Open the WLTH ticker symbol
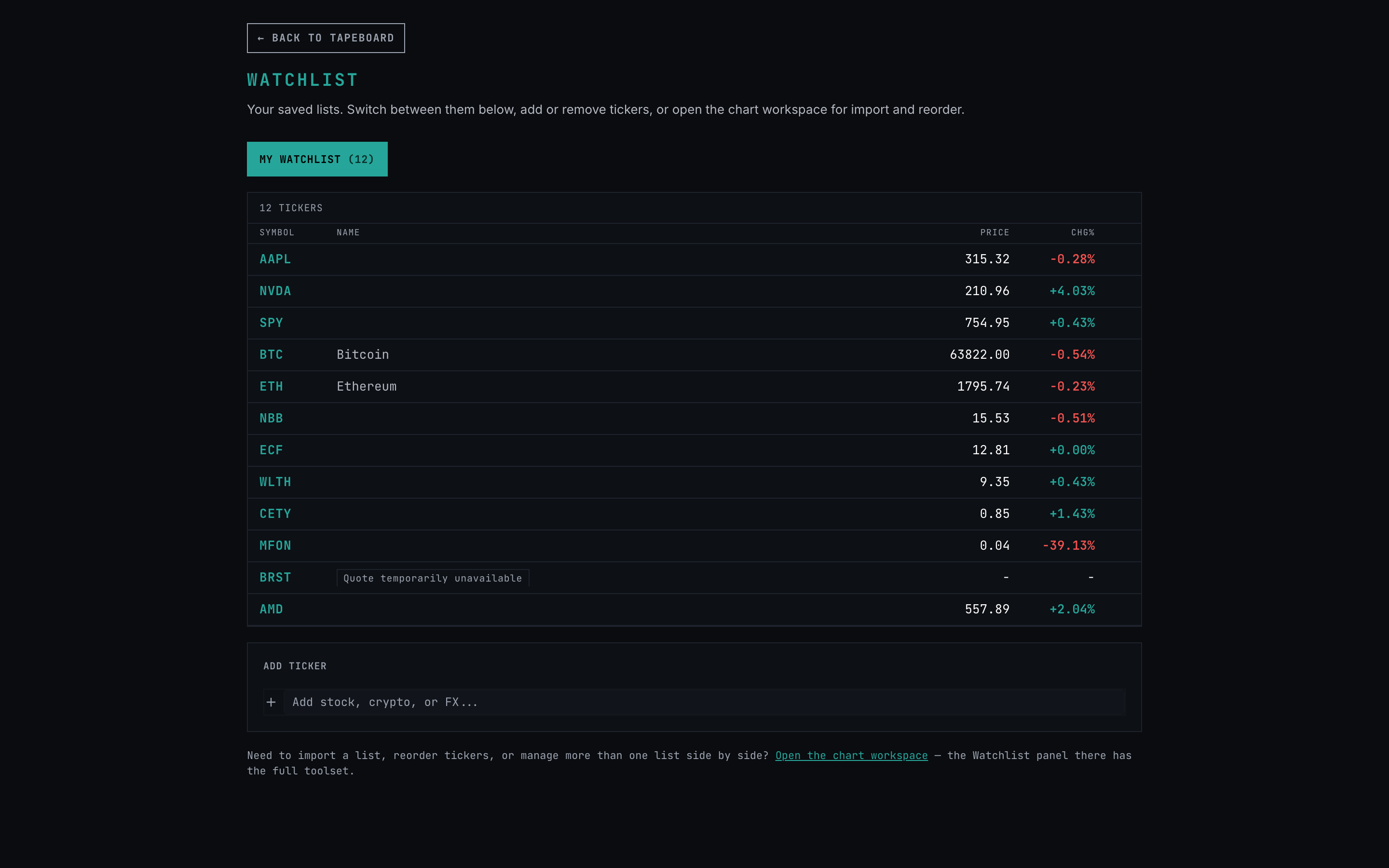This screenshot has width=1389, height=868. 275,482
